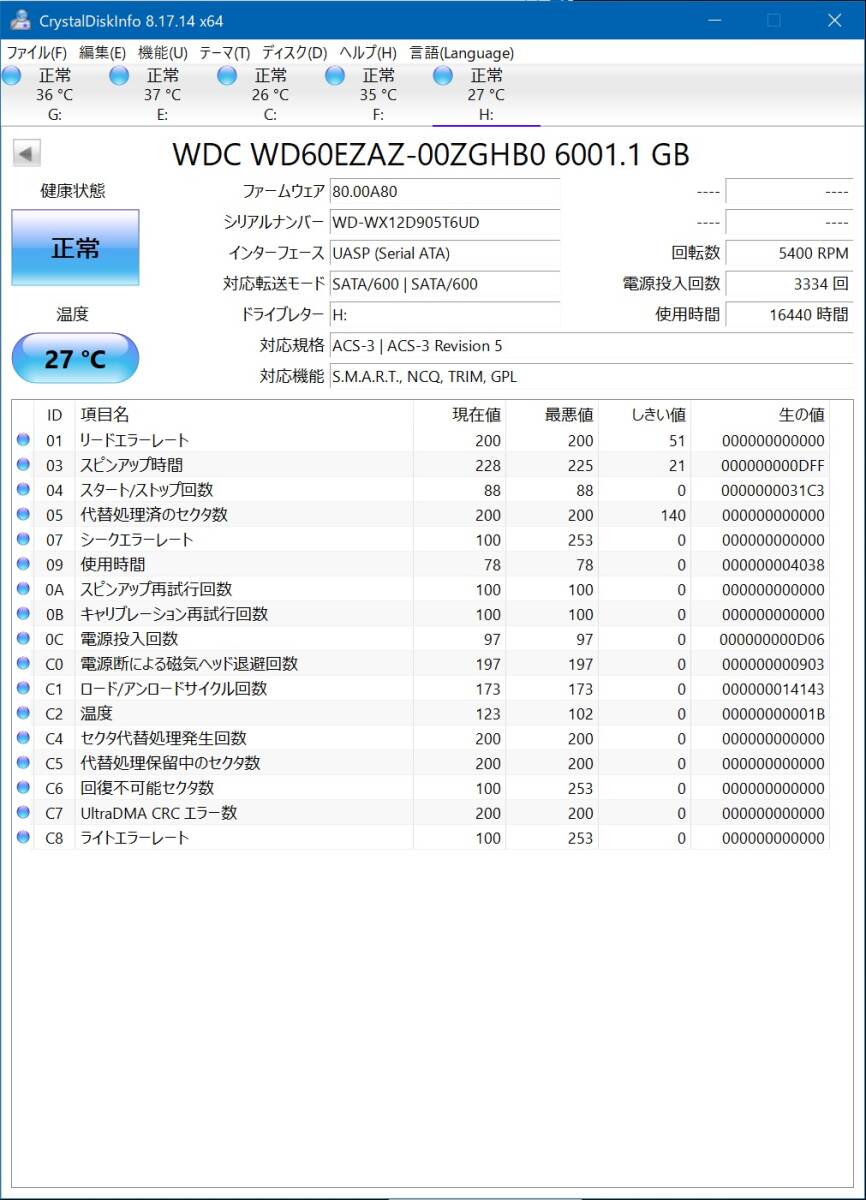
Task: Click the ID column header
Action: tap(55, 415)
